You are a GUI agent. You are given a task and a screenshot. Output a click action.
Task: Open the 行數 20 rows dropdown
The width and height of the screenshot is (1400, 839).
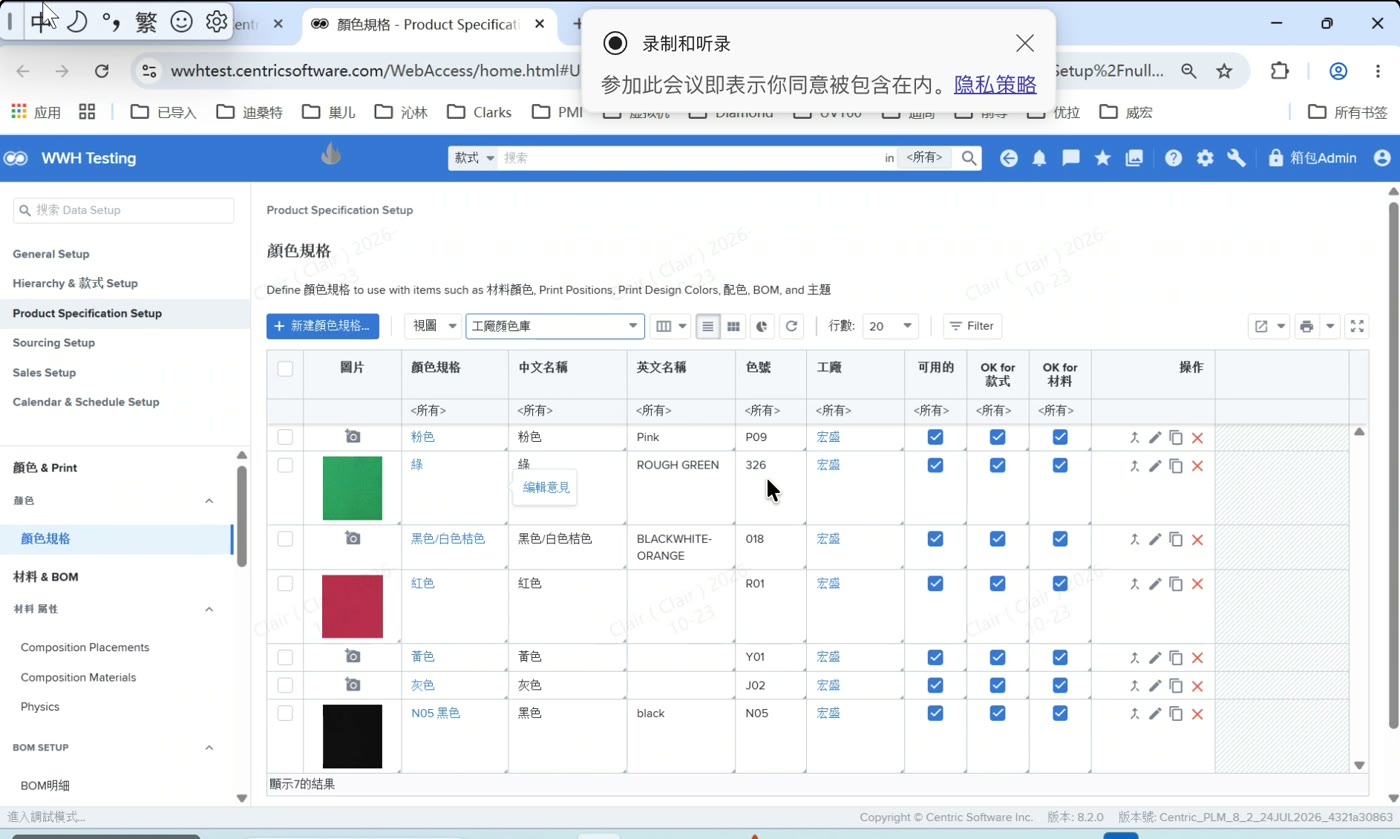[x=890, y=326]
